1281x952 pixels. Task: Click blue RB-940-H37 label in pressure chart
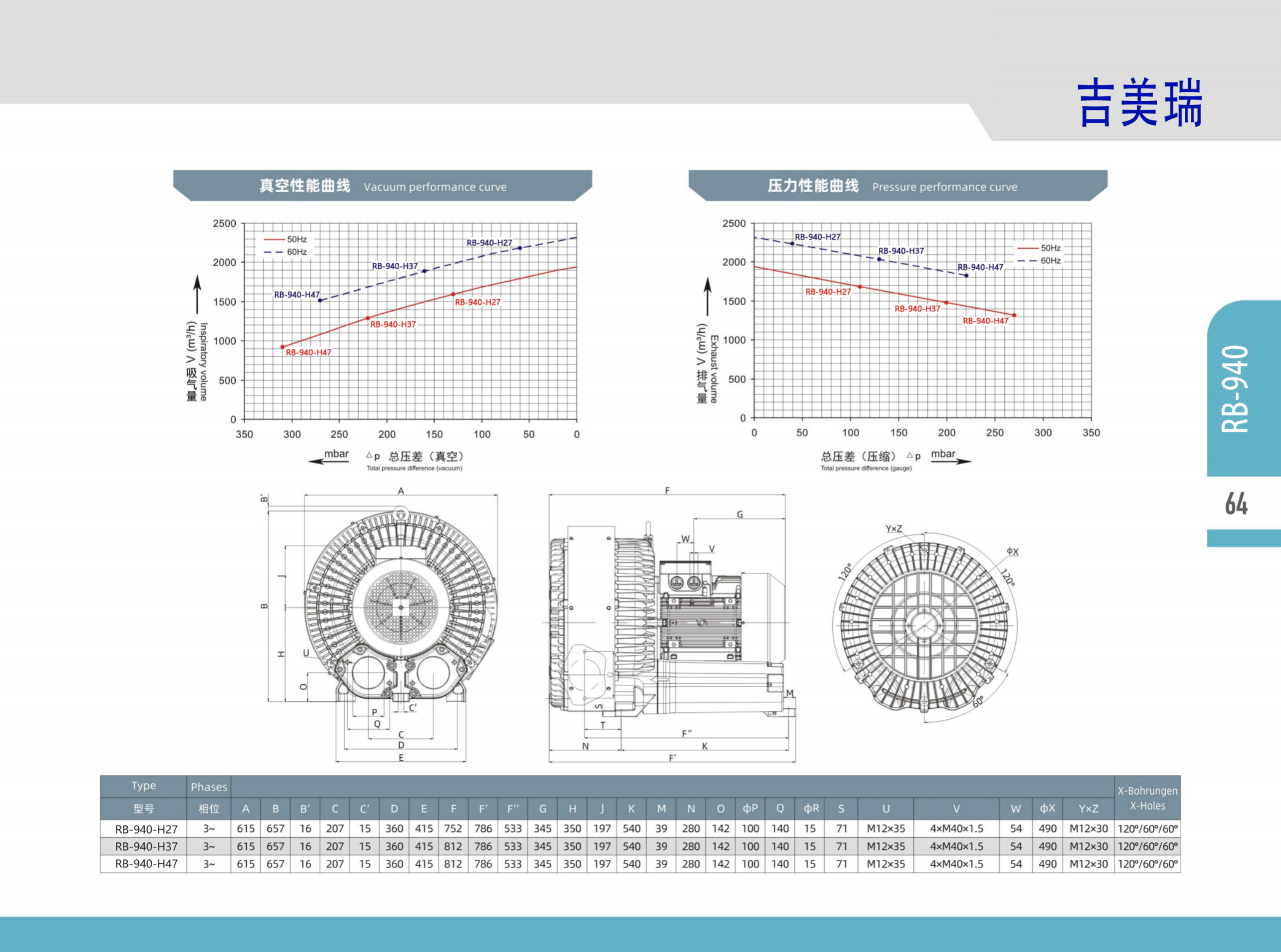[901, 251]
